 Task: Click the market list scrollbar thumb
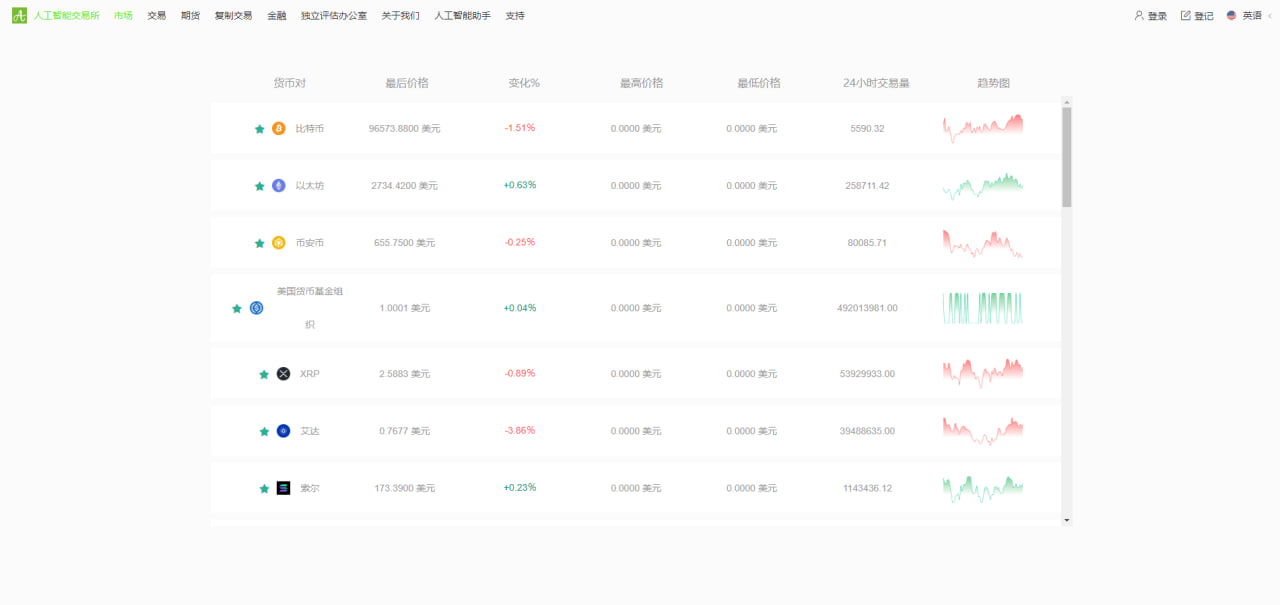click(x=1066, y=157)
